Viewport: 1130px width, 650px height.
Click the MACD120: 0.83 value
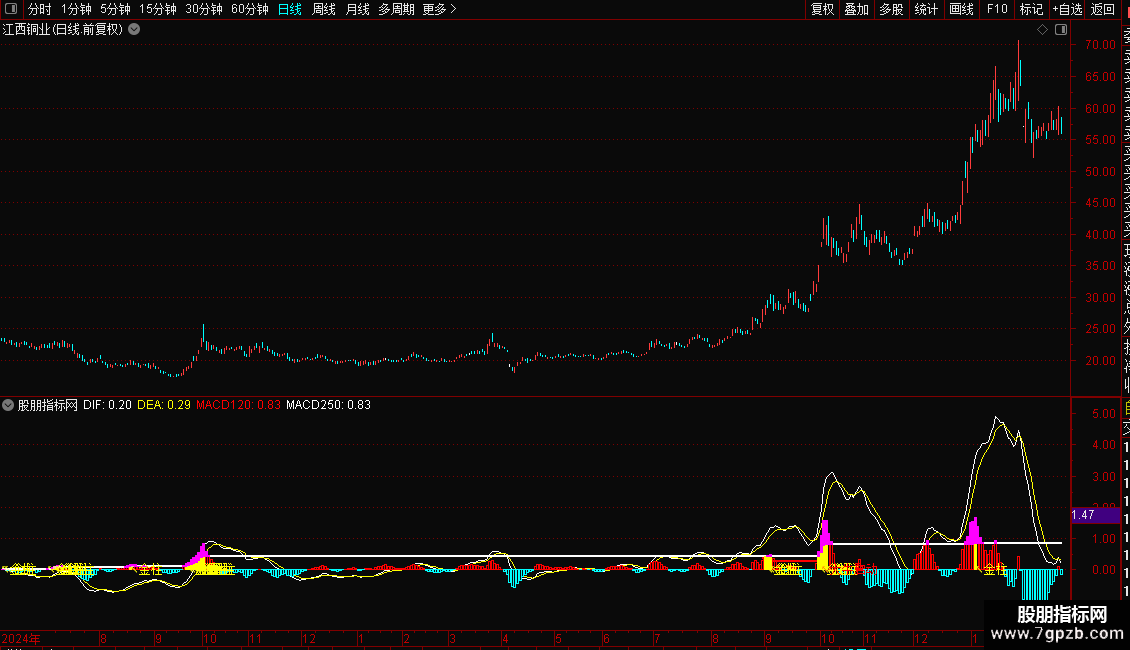pyautogui.click(x=239, y=405)
